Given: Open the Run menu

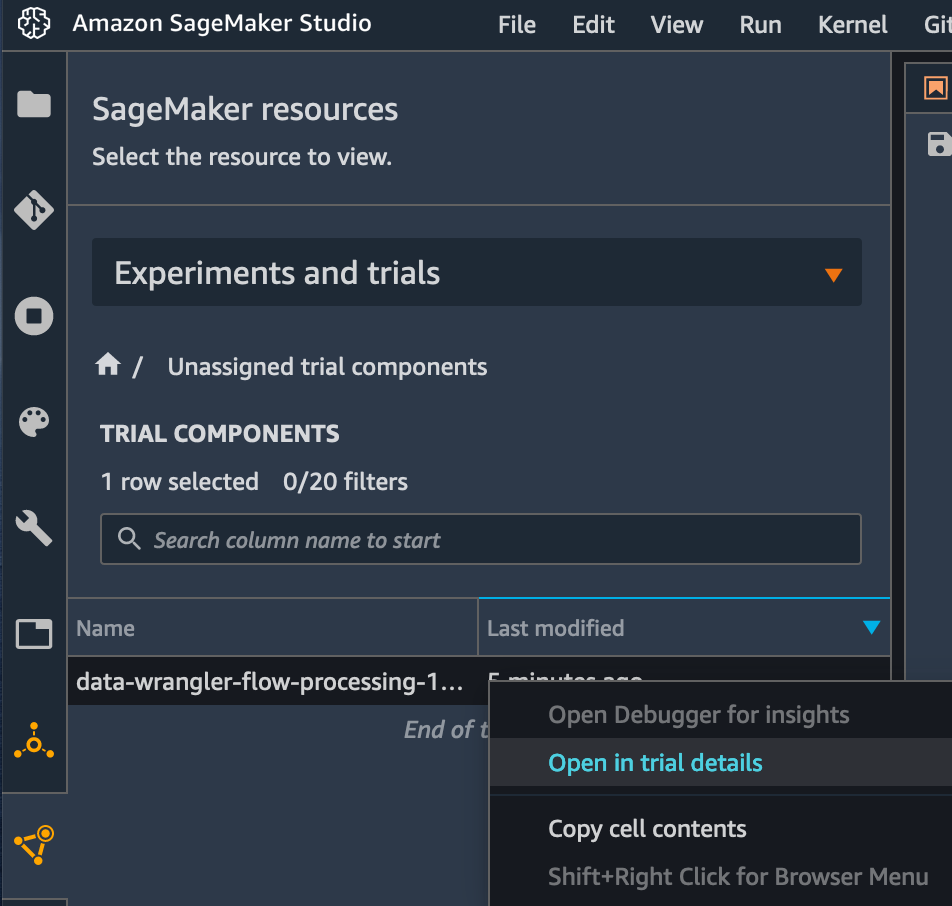Looking at the screenshot, I should tap(760, 25).
